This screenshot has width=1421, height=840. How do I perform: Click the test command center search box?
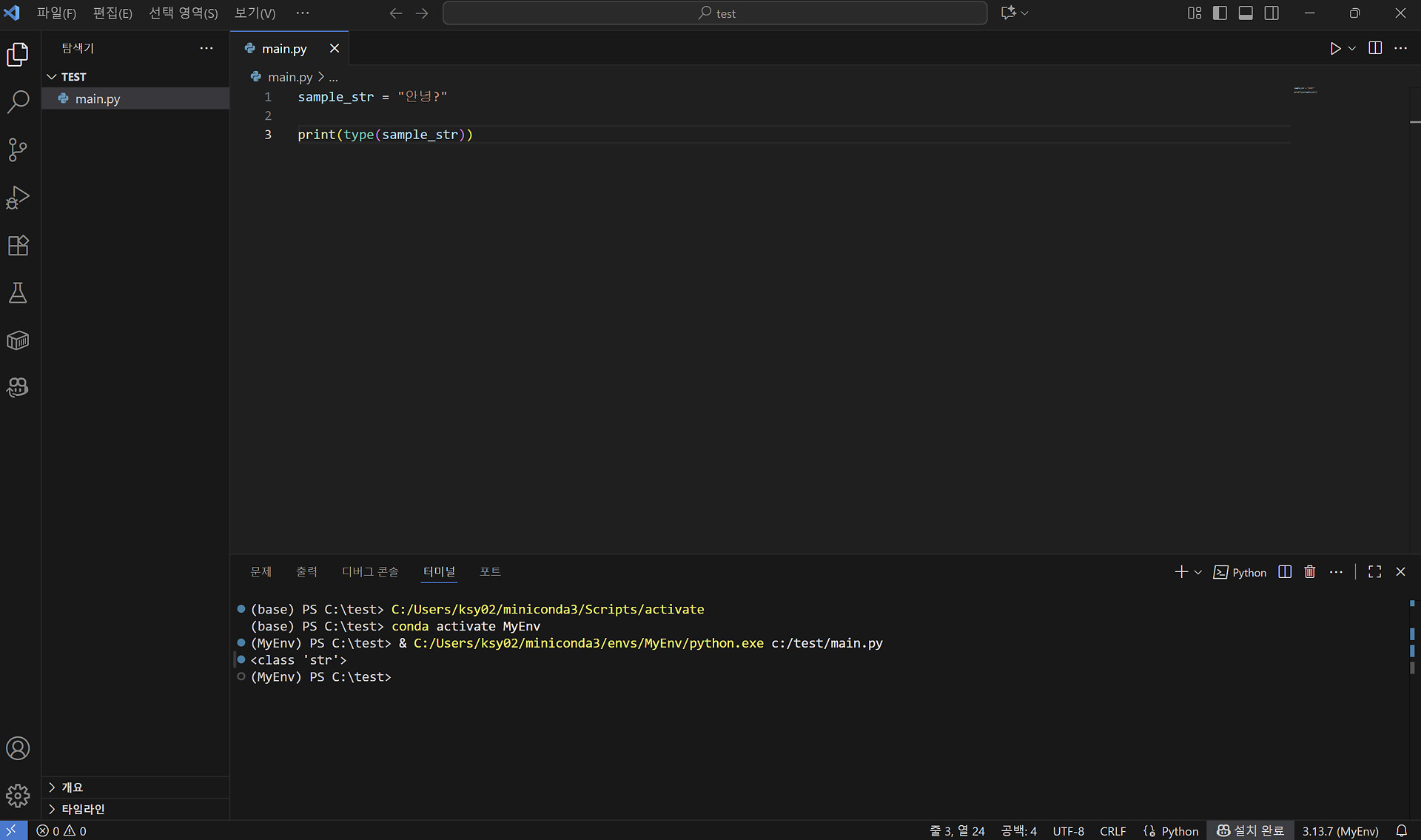[715, 13]
